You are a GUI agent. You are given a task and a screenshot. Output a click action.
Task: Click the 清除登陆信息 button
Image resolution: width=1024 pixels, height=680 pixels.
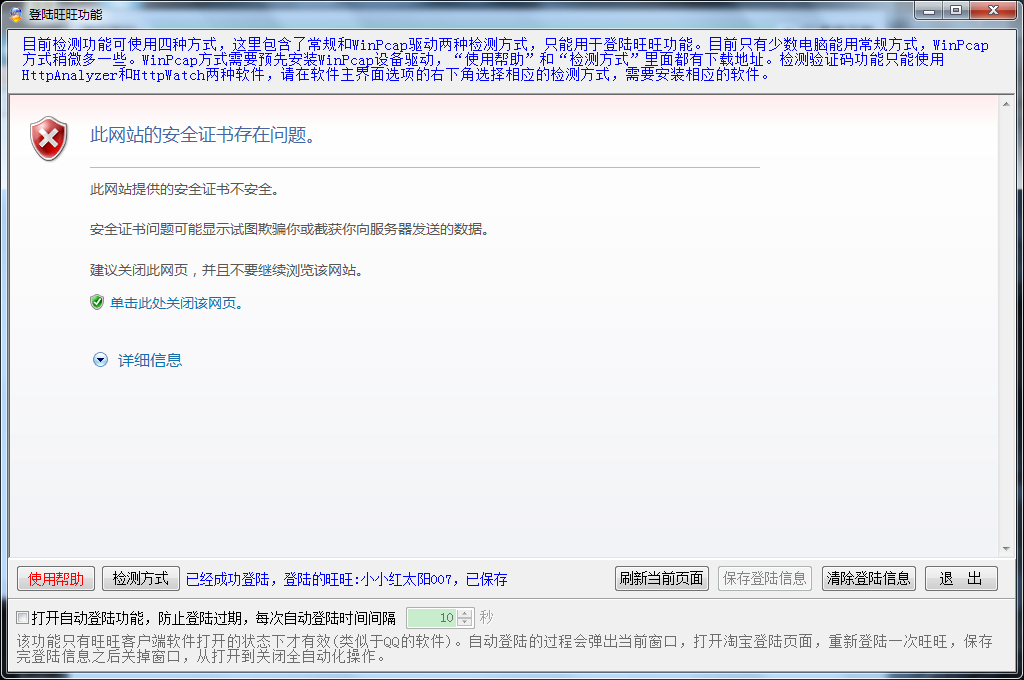[x=868, y=578]
